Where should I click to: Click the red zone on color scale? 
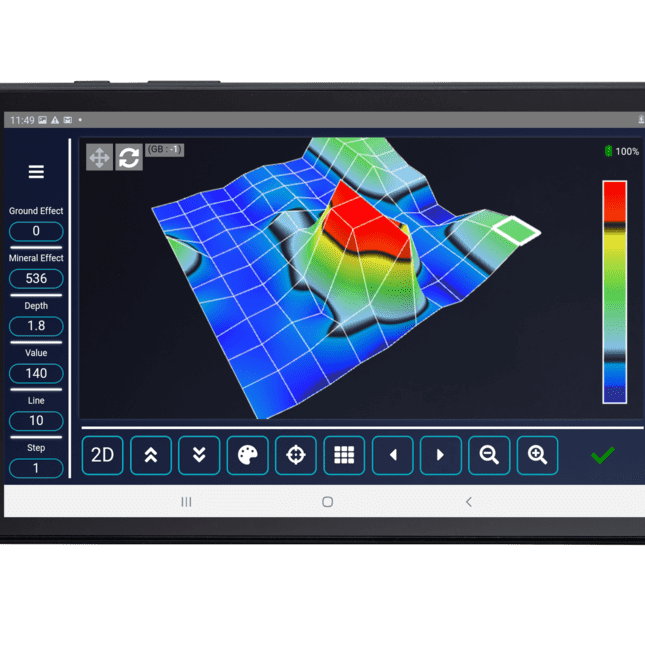pyautogui.click(x=614, y=198)
